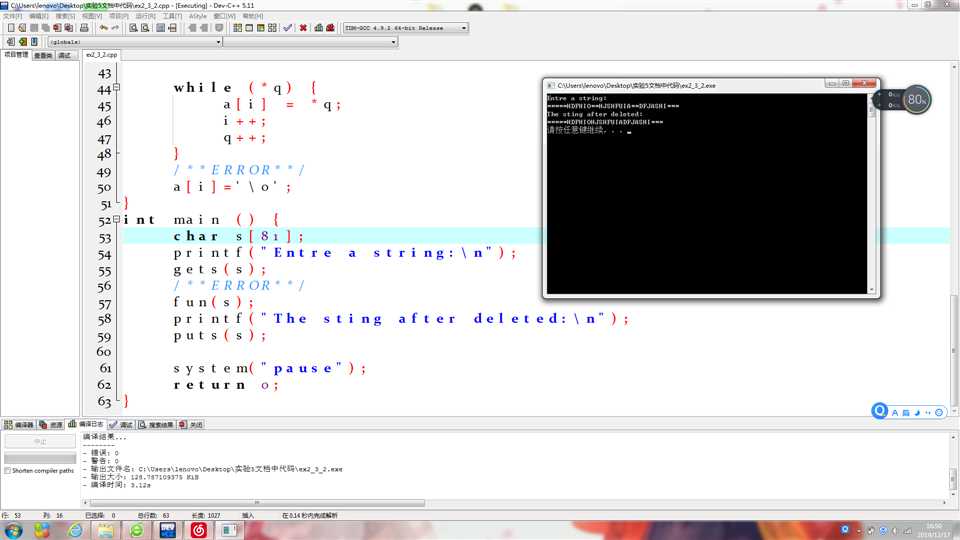The image size is (960, 540).
Task: Open the 运行[R] Execute menu
Action: 145,16
